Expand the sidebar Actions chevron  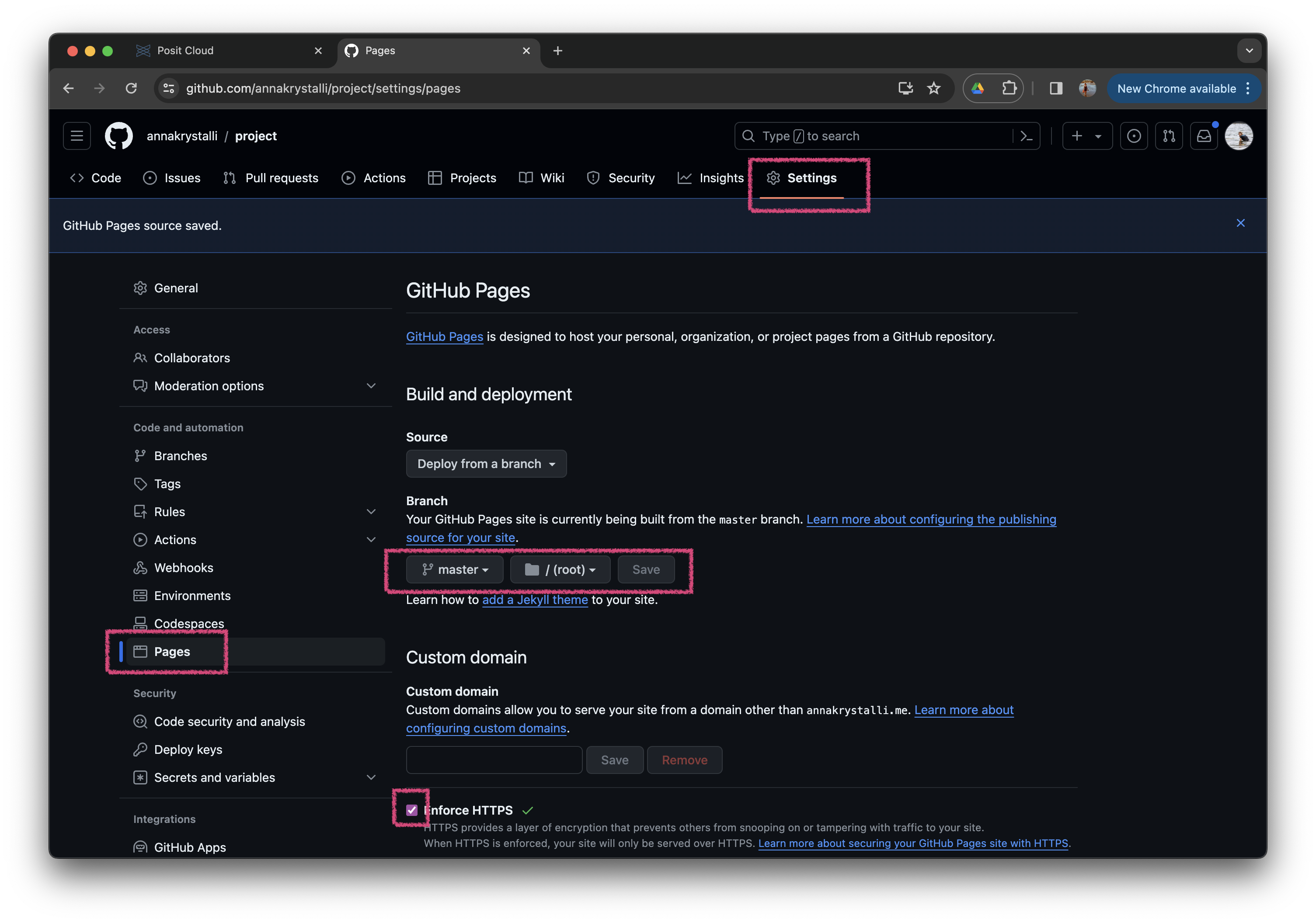(371, 540)
